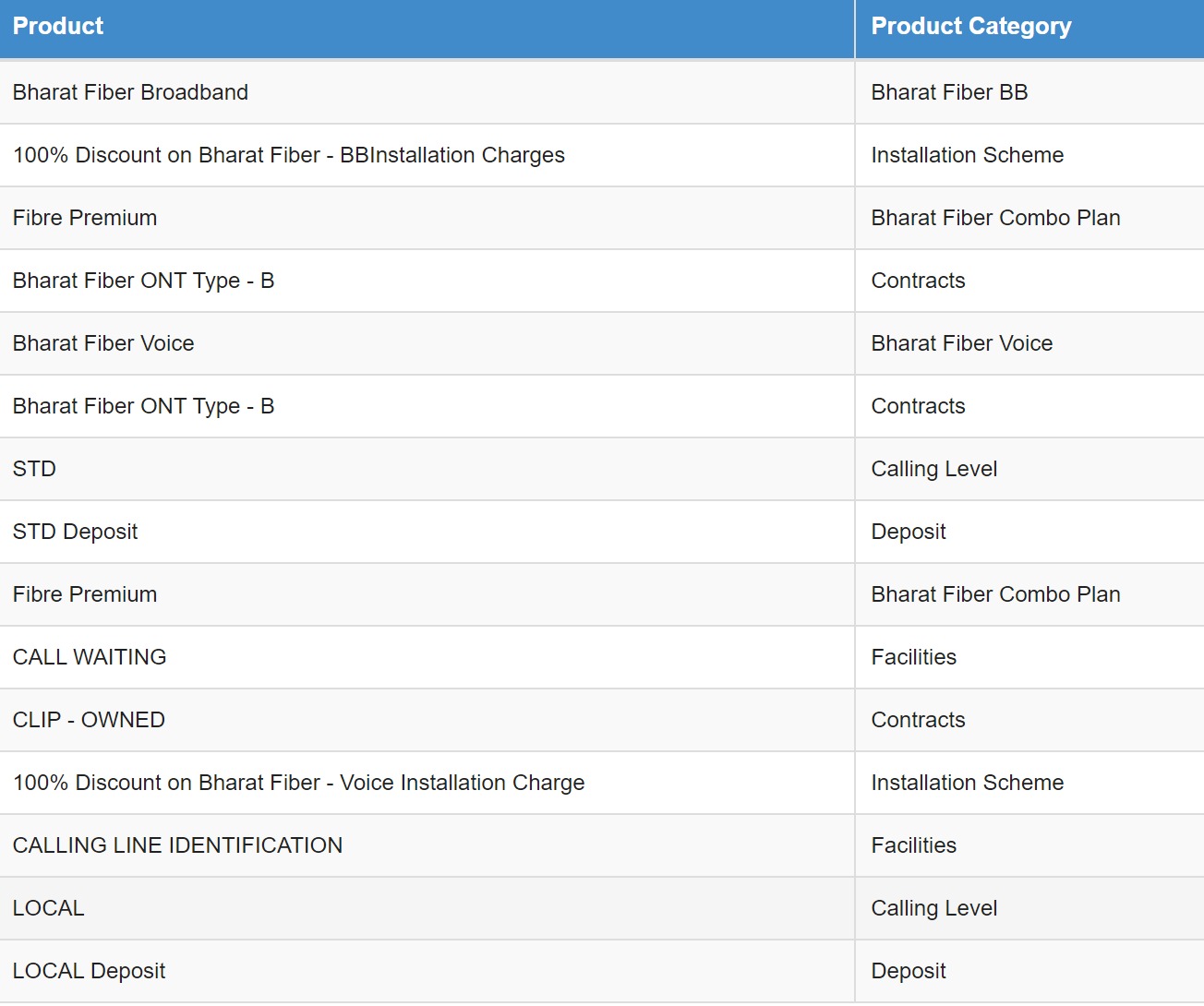Viewport: 1204px width, 1006px height.
Task: Click Calling Level category beside LOCAL
Action: (934, 908)
